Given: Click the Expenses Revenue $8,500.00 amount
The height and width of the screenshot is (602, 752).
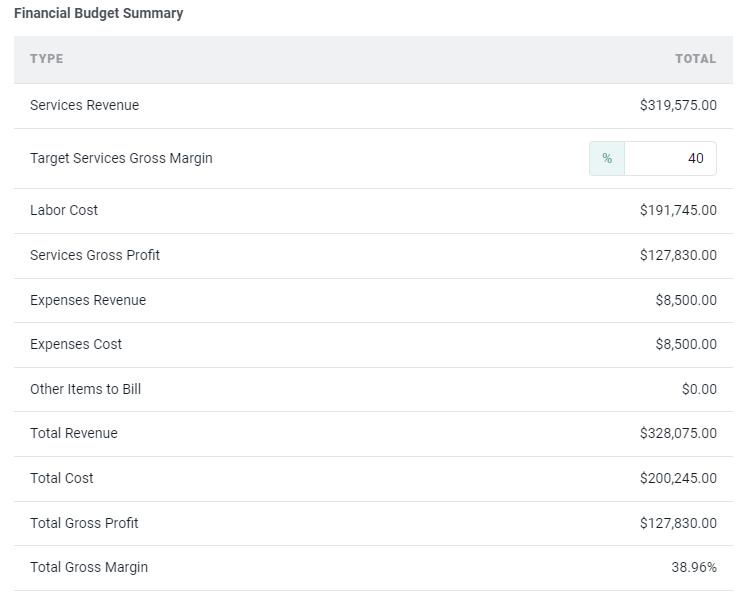Looking at the screenshot, I should pyautogui.click(x=686, y=300).
